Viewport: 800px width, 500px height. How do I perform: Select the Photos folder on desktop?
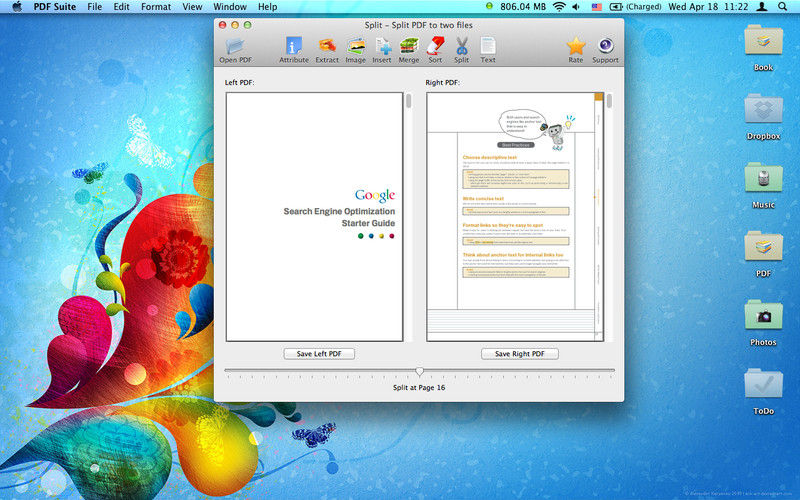pos(763,323)
